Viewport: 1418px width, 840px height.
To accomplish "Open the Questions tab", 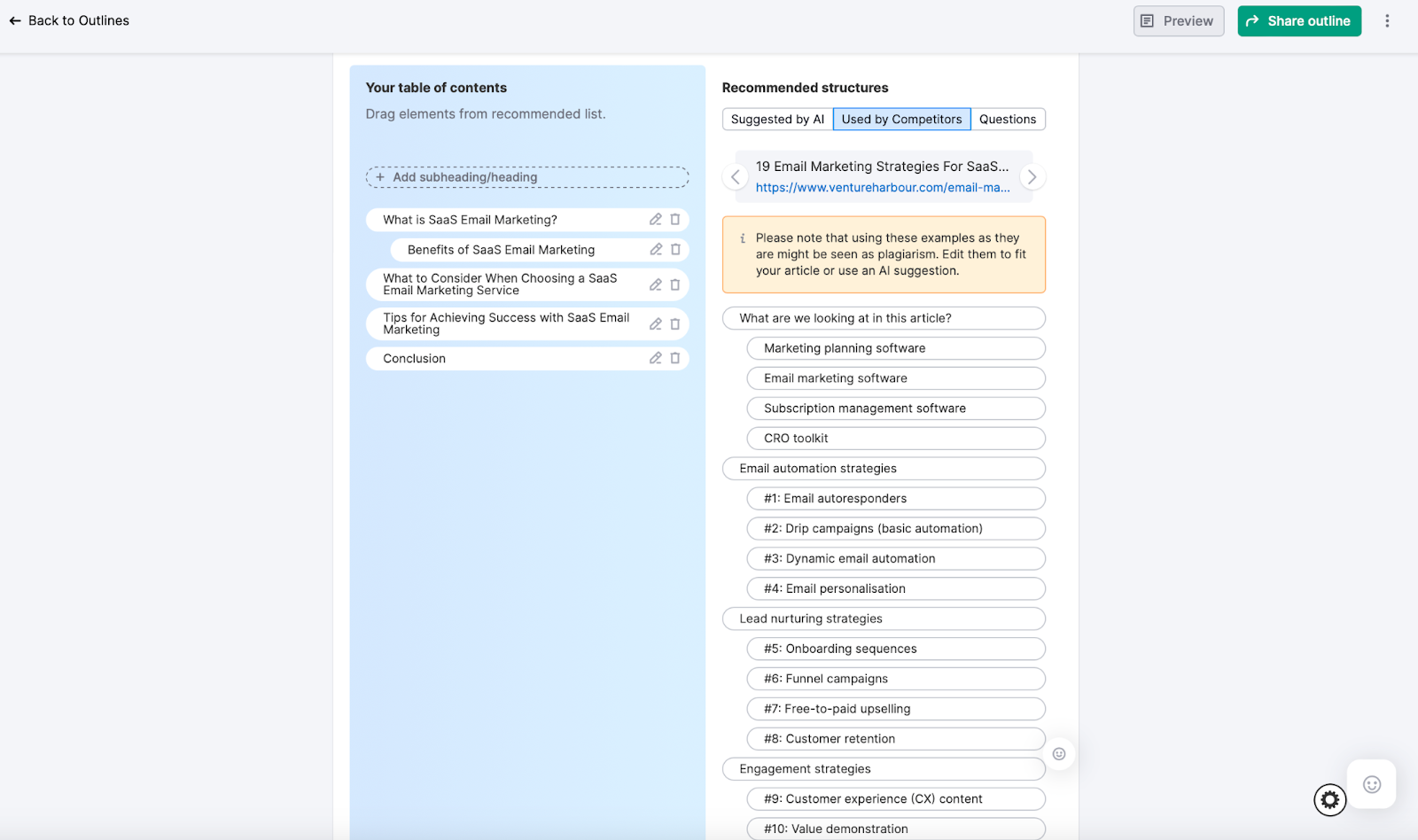I will (1008, 120).
